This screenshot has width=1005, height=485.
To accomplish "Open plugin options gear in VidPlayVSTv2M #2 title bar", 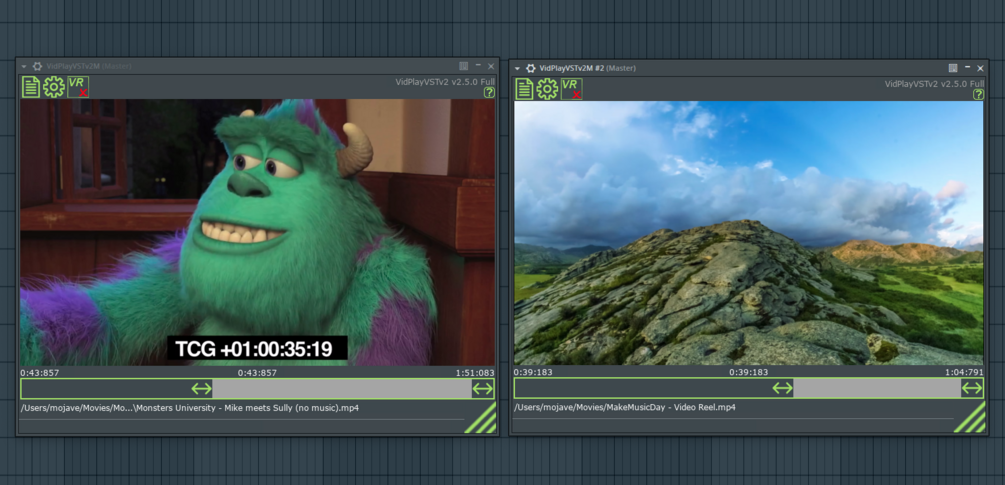I will click(530, 68).
